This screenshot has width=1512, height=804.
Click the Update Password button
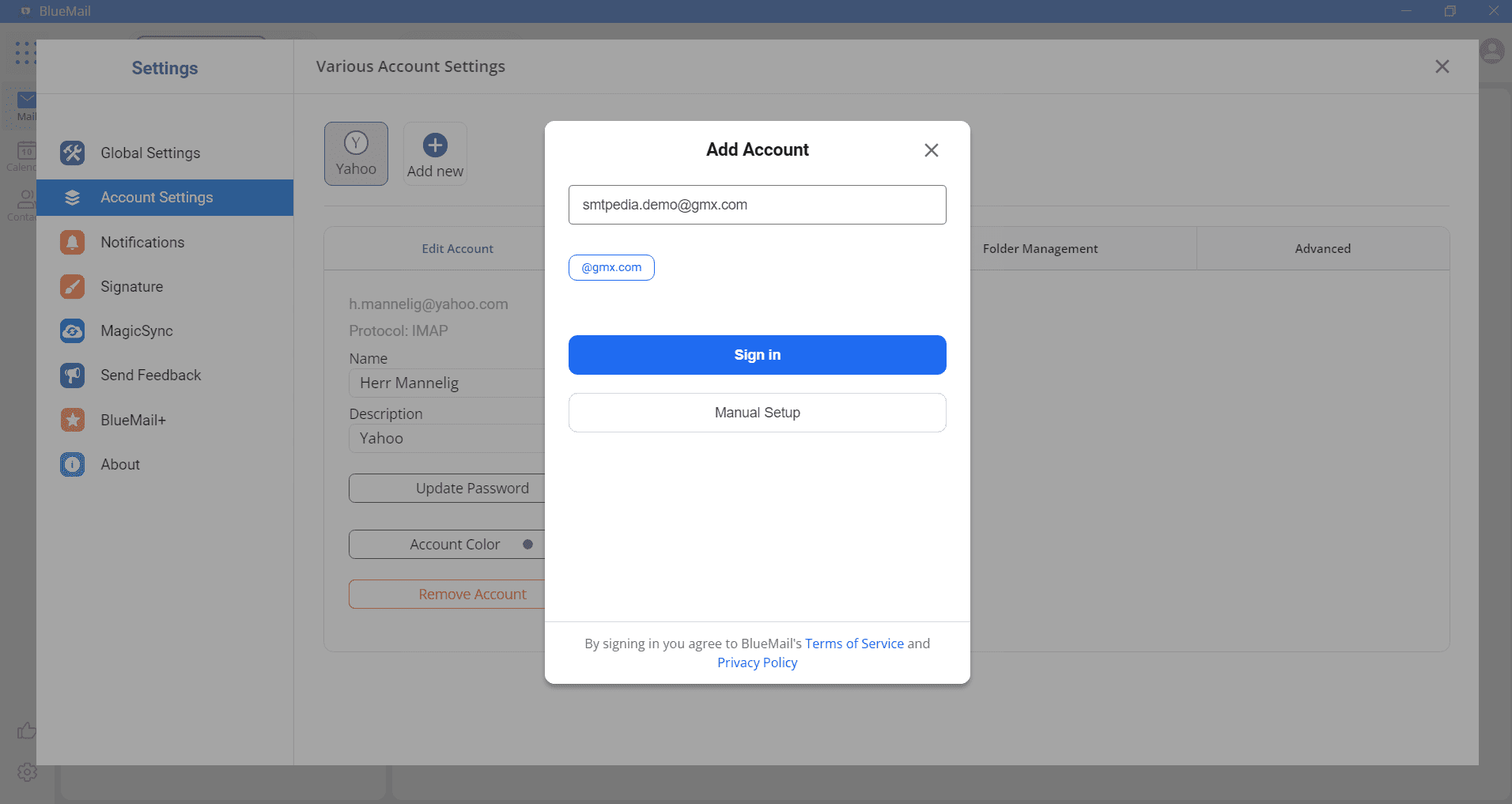click(448, 489)
